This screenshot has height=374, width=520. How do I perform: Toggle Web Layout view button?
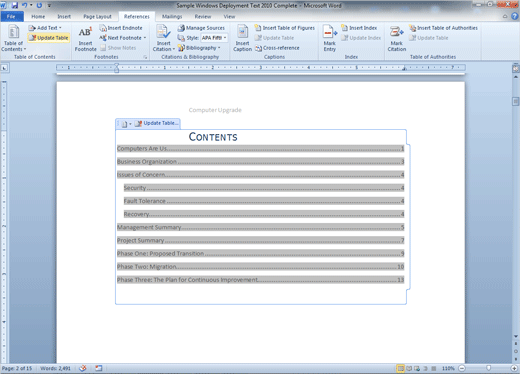(417, 368)
